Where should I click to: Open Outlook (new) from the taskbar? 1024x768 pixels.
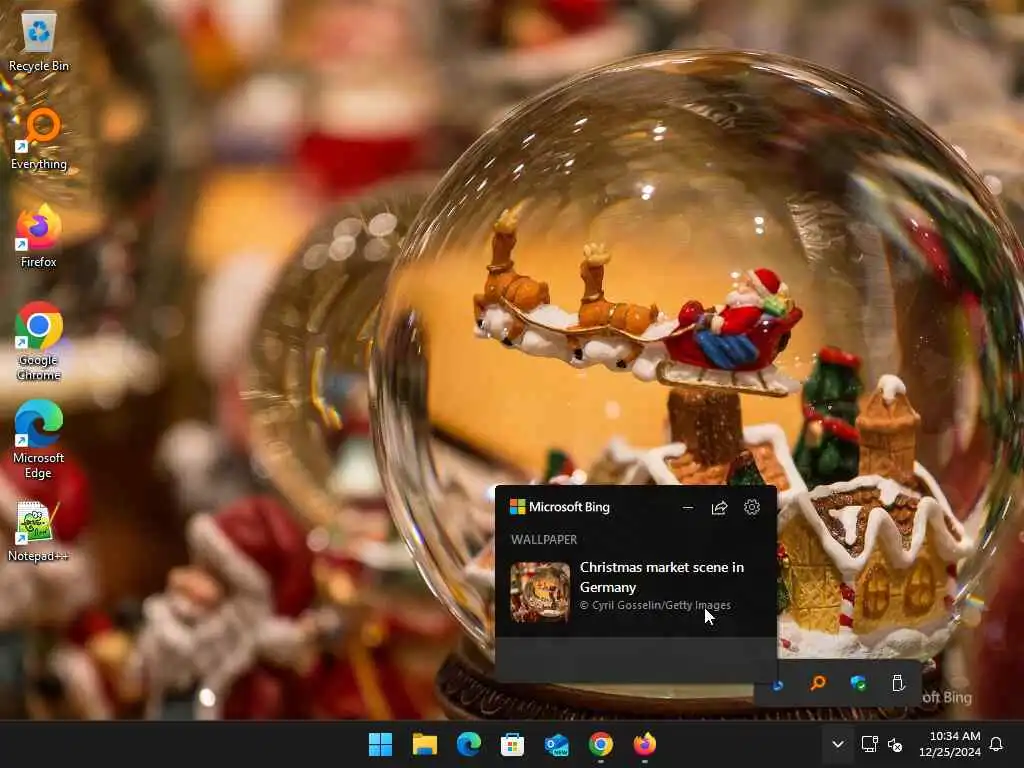point(556,744)
